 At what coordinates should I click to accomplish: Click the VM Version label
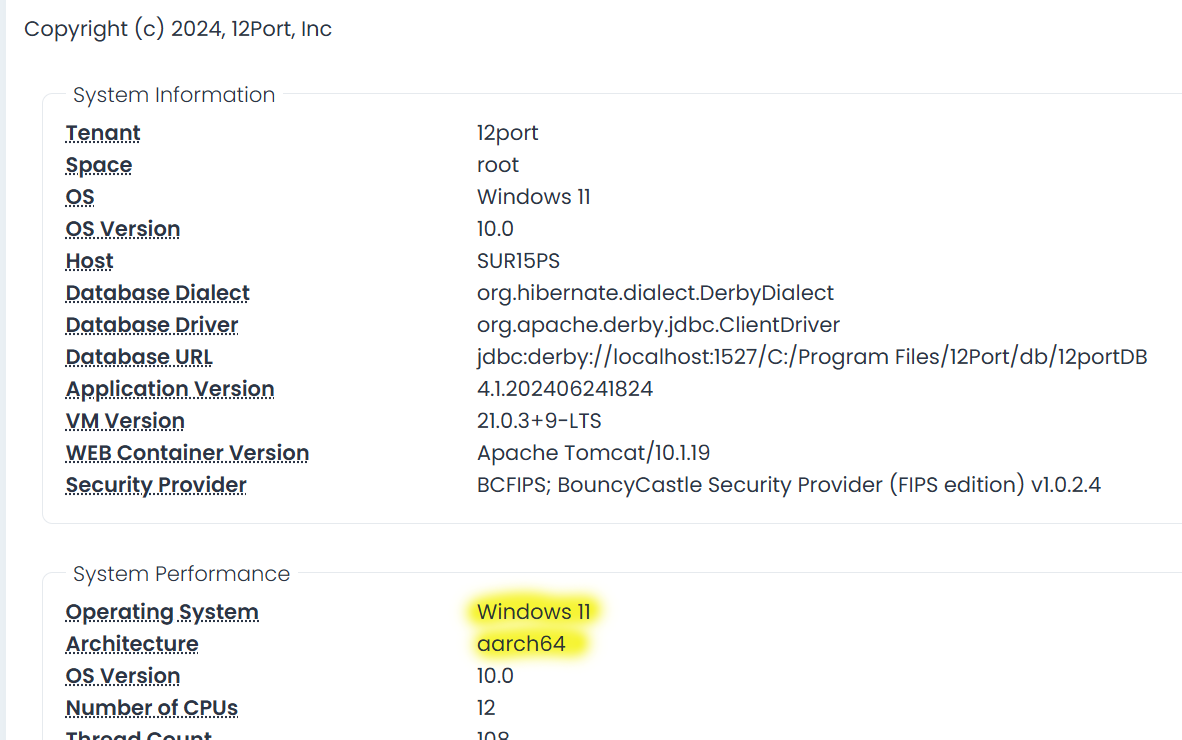125,421
